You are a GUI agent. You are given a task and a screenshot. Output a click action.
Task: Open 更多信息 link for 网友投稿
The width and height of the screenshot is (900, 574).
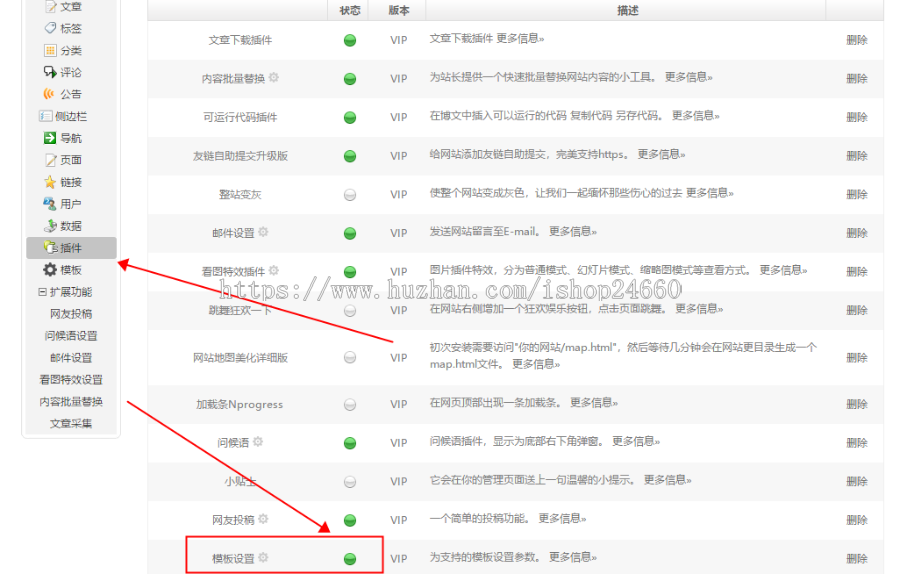pos(562,518)
